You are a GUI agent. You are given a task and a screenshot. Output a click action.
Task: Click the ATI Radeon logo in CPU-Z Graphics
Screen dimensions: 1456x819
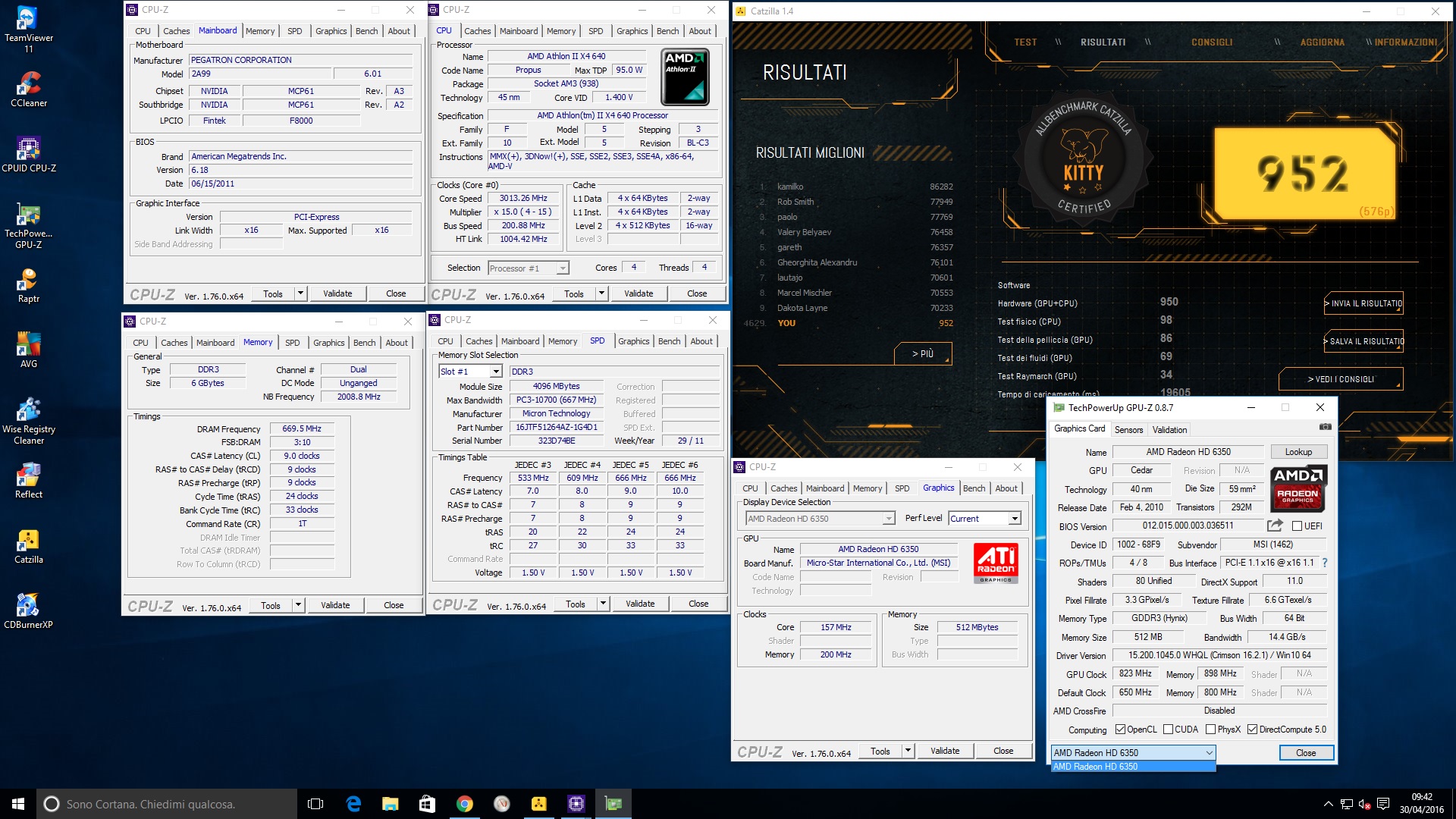[996, 563]
